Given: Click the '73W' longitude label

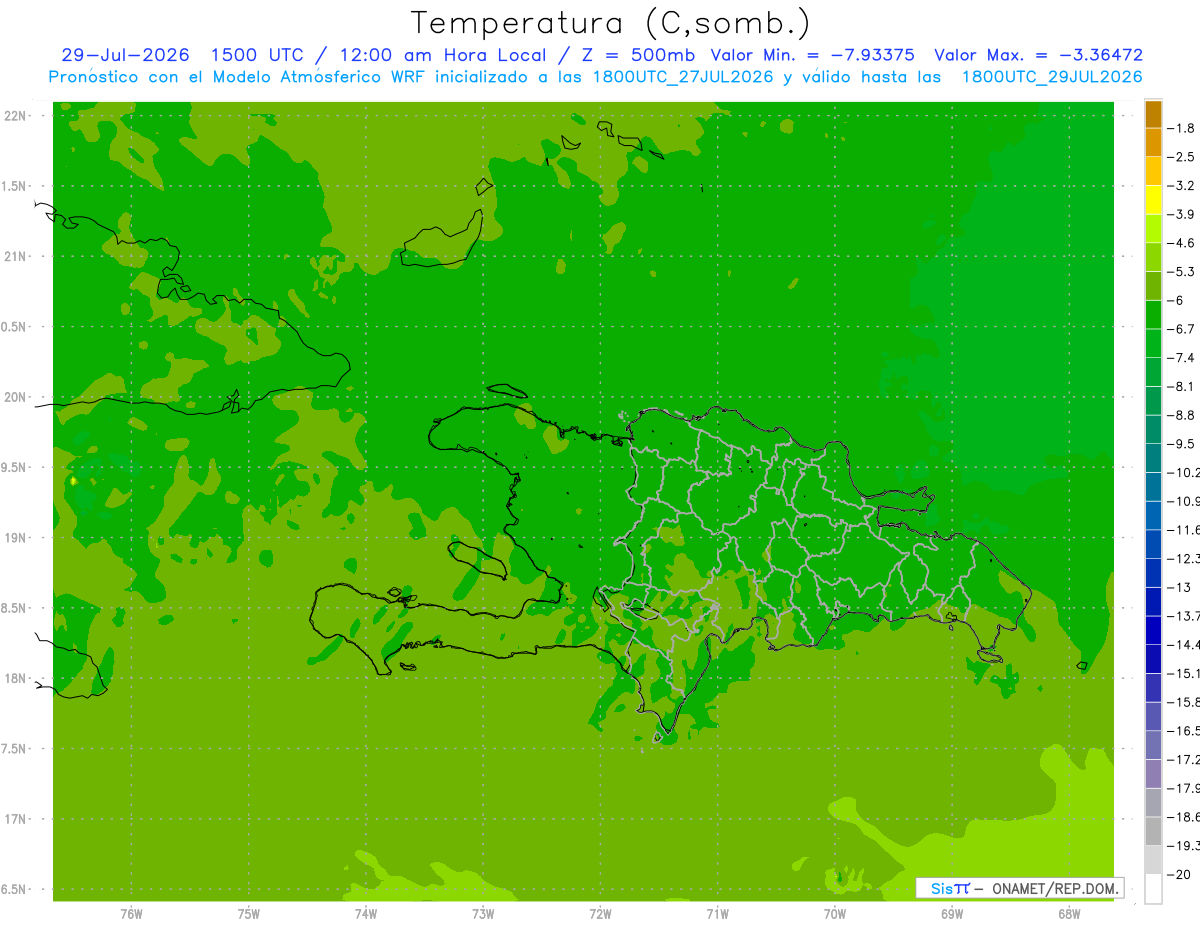Looking at the screenshot, I should (x=483, y=914).
